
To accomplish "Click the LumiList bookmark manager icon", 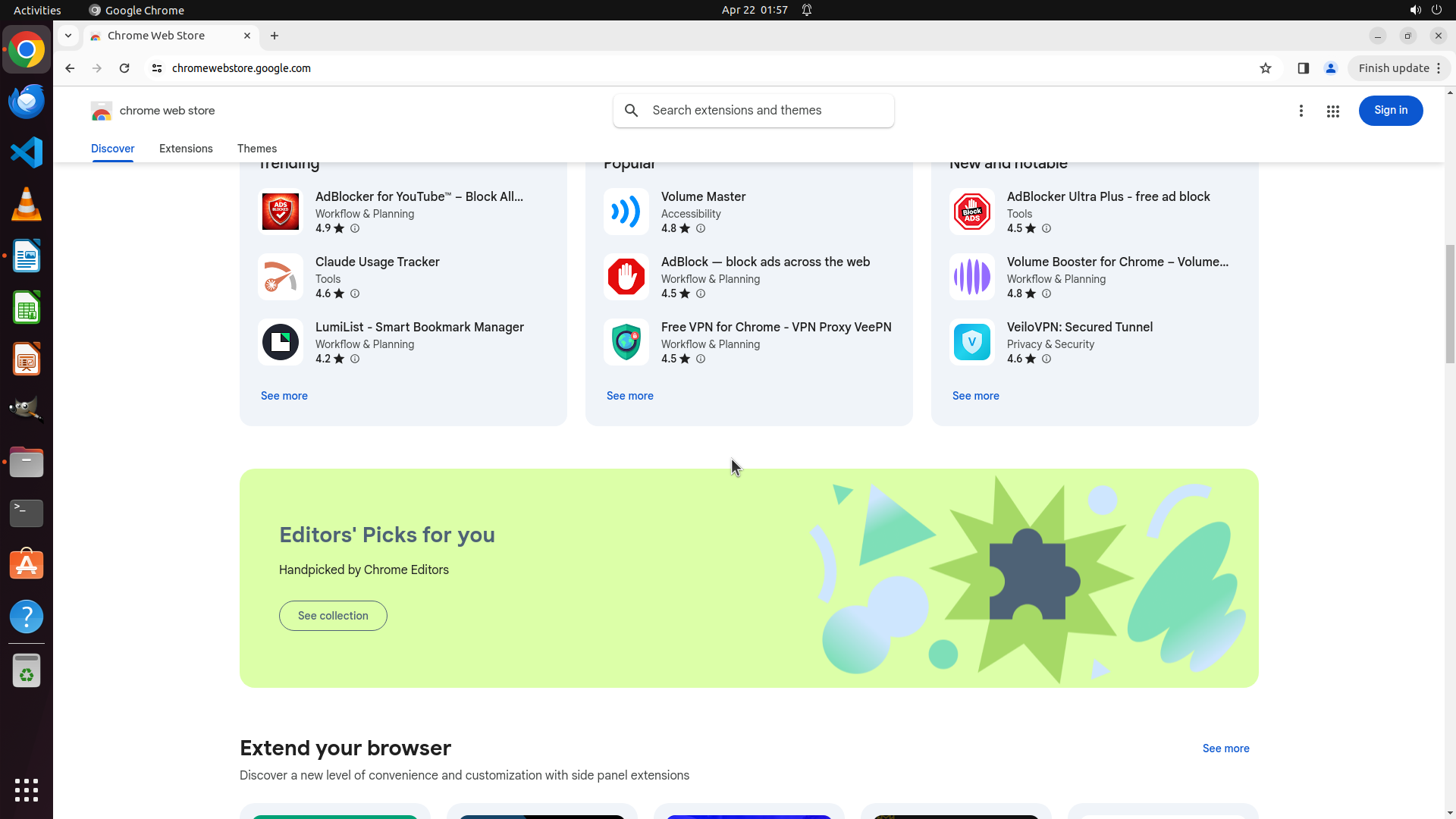I will (280, 342).
